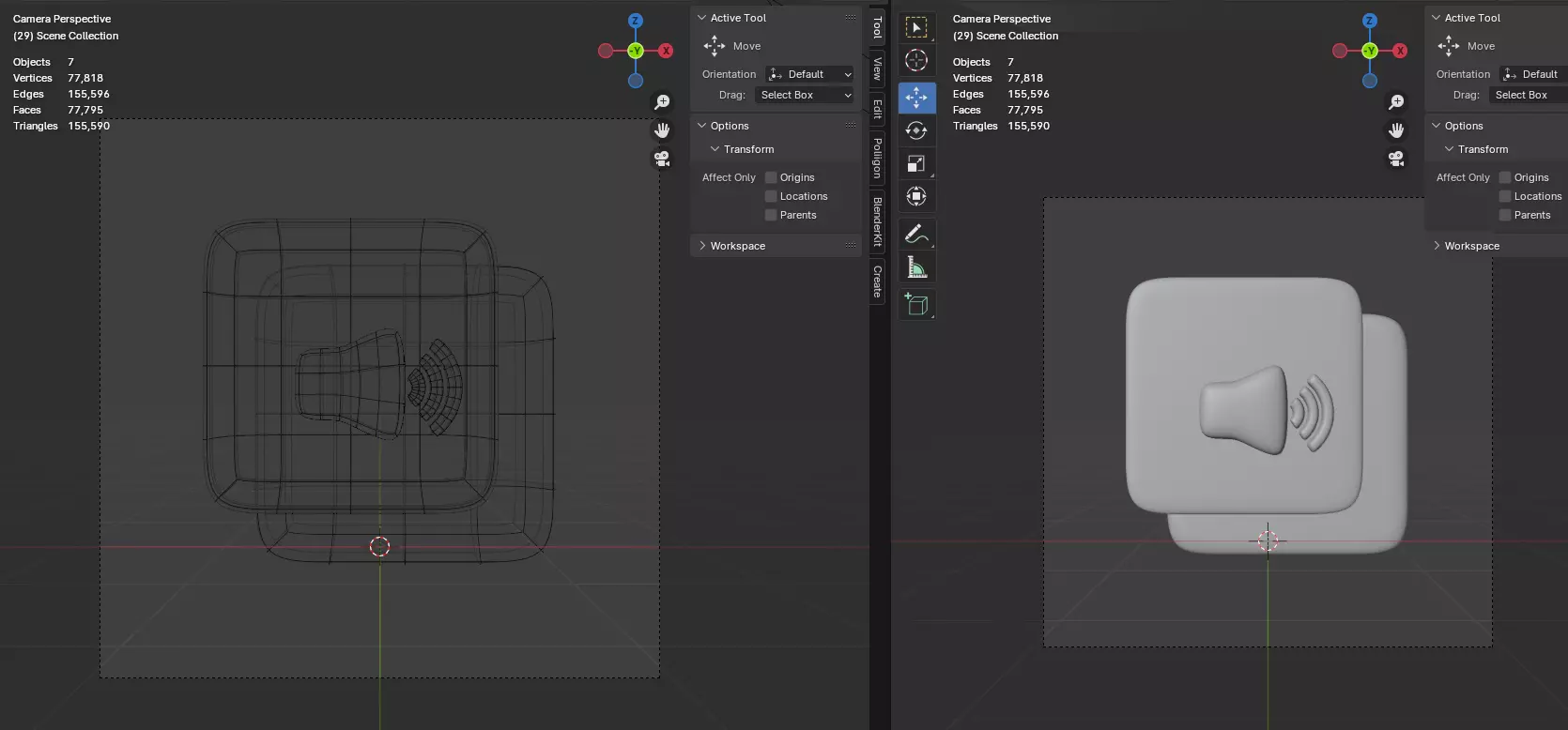Open Orientation Default dropdown in right panel
1568x730 pixels.
coord(1532,74)
